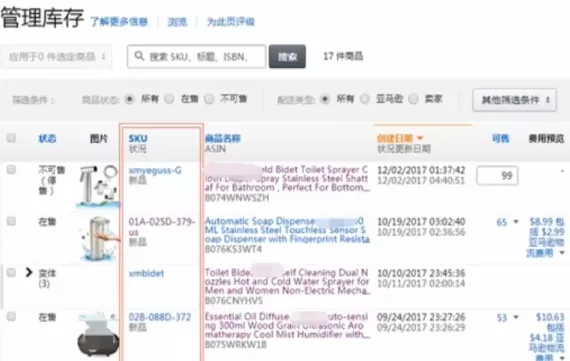Open SKU link xmyeguss-G
Viewport: 570px width, 361px height.
click(155, 170)
